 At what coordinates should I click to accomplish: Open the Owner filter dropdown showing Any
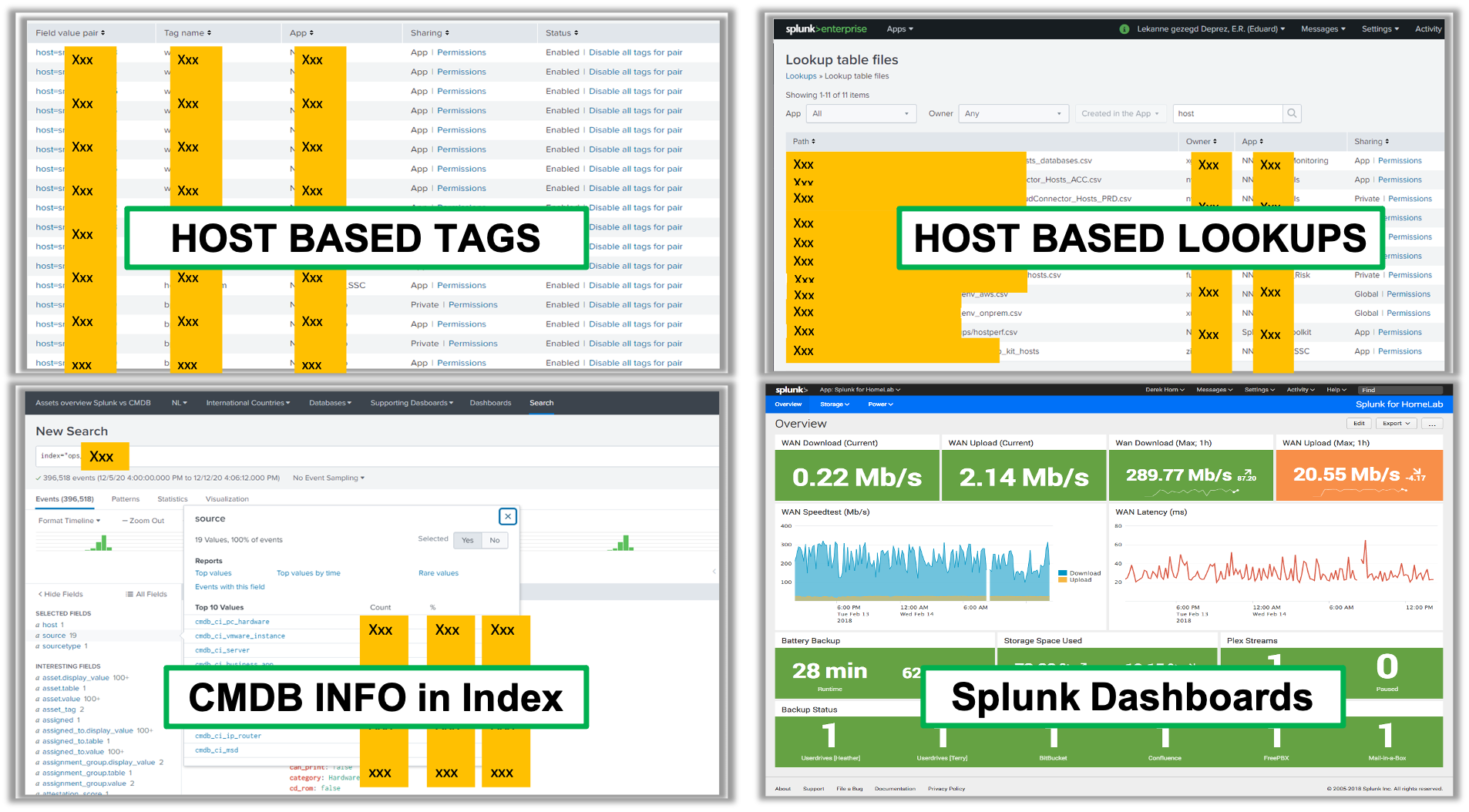[1014, 113]
